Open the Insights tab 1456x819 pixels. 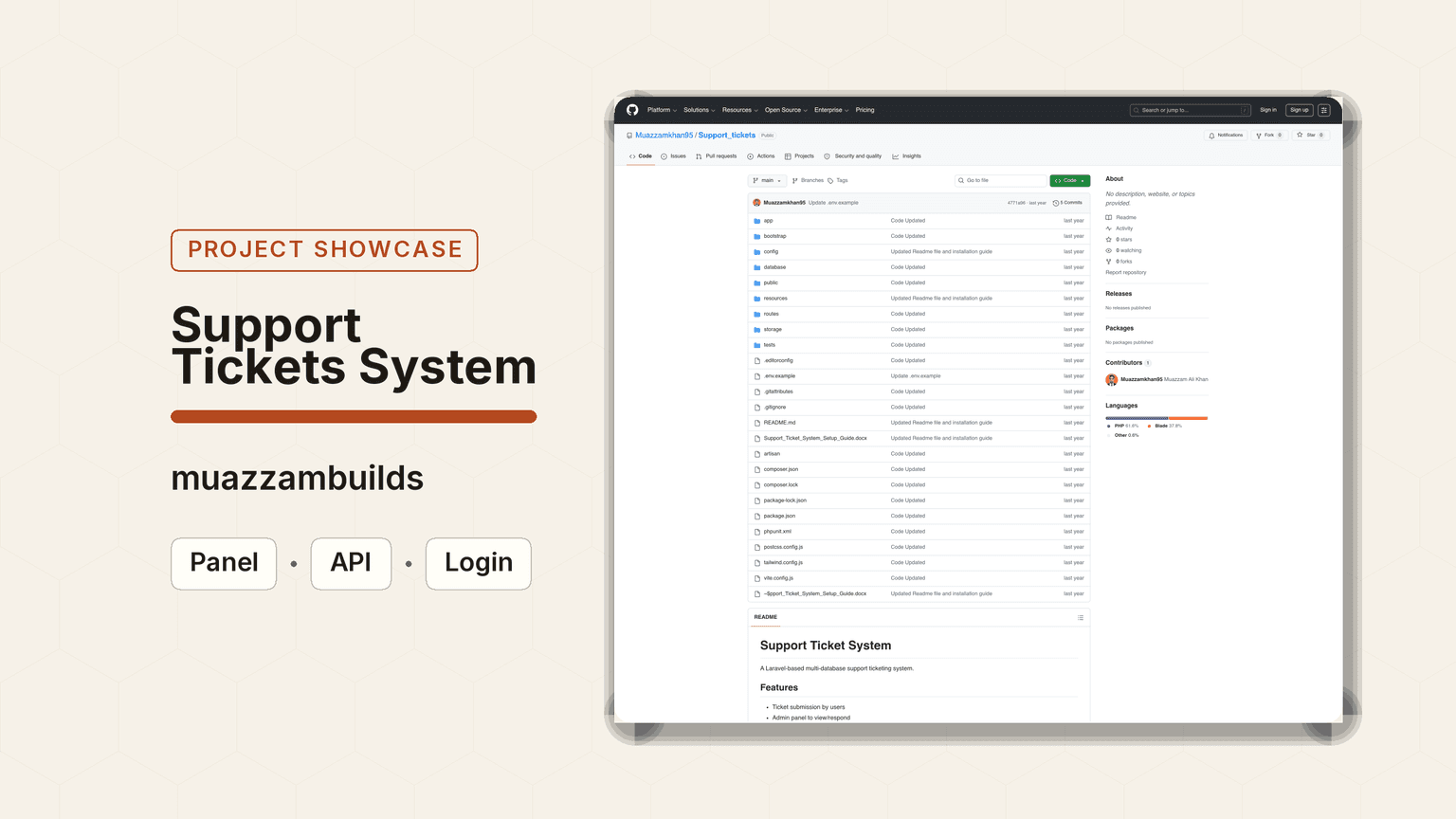(907, 156)
